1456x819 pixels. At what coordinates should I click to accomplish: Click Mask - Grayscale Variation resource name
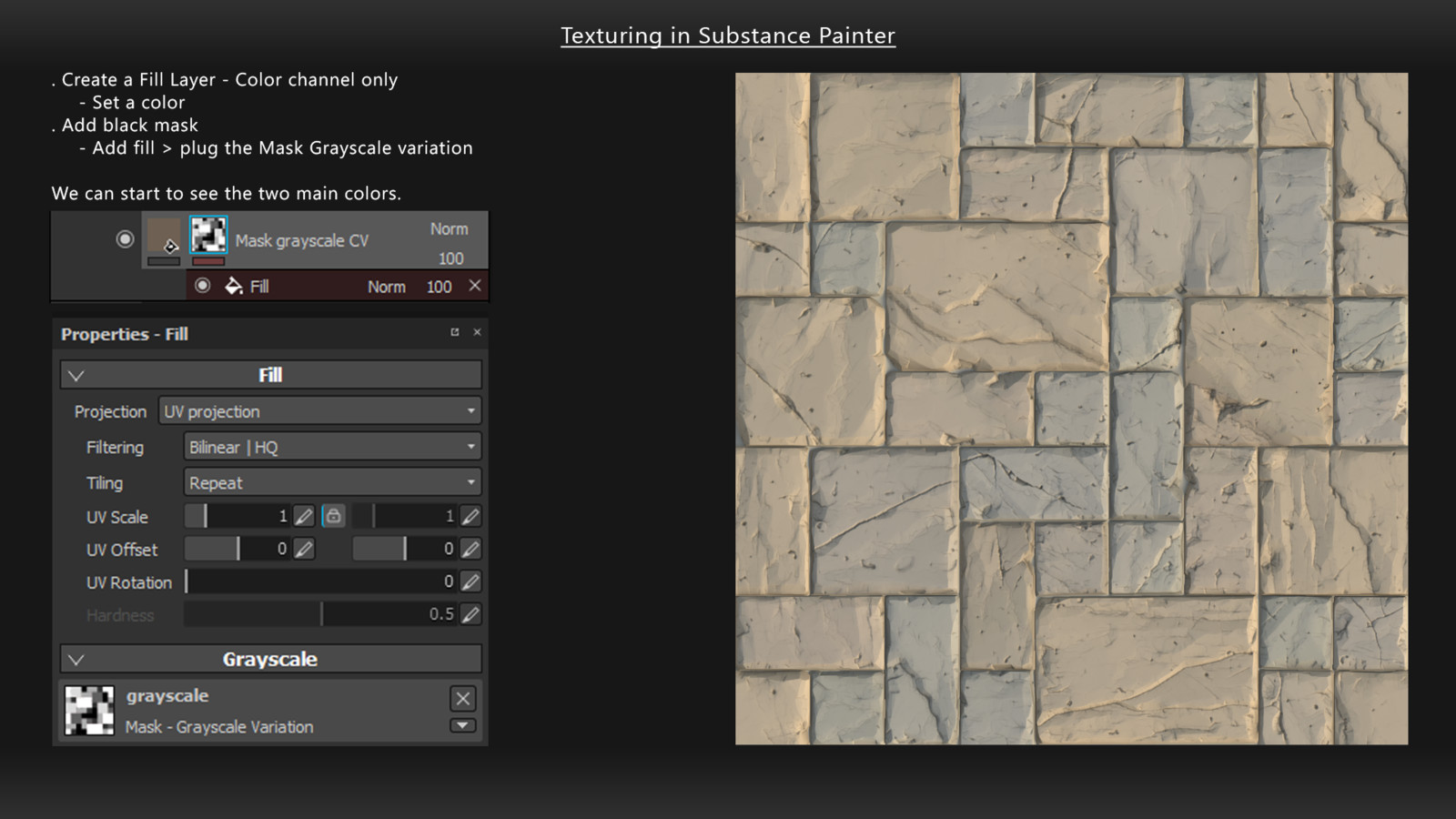[219, 727]
